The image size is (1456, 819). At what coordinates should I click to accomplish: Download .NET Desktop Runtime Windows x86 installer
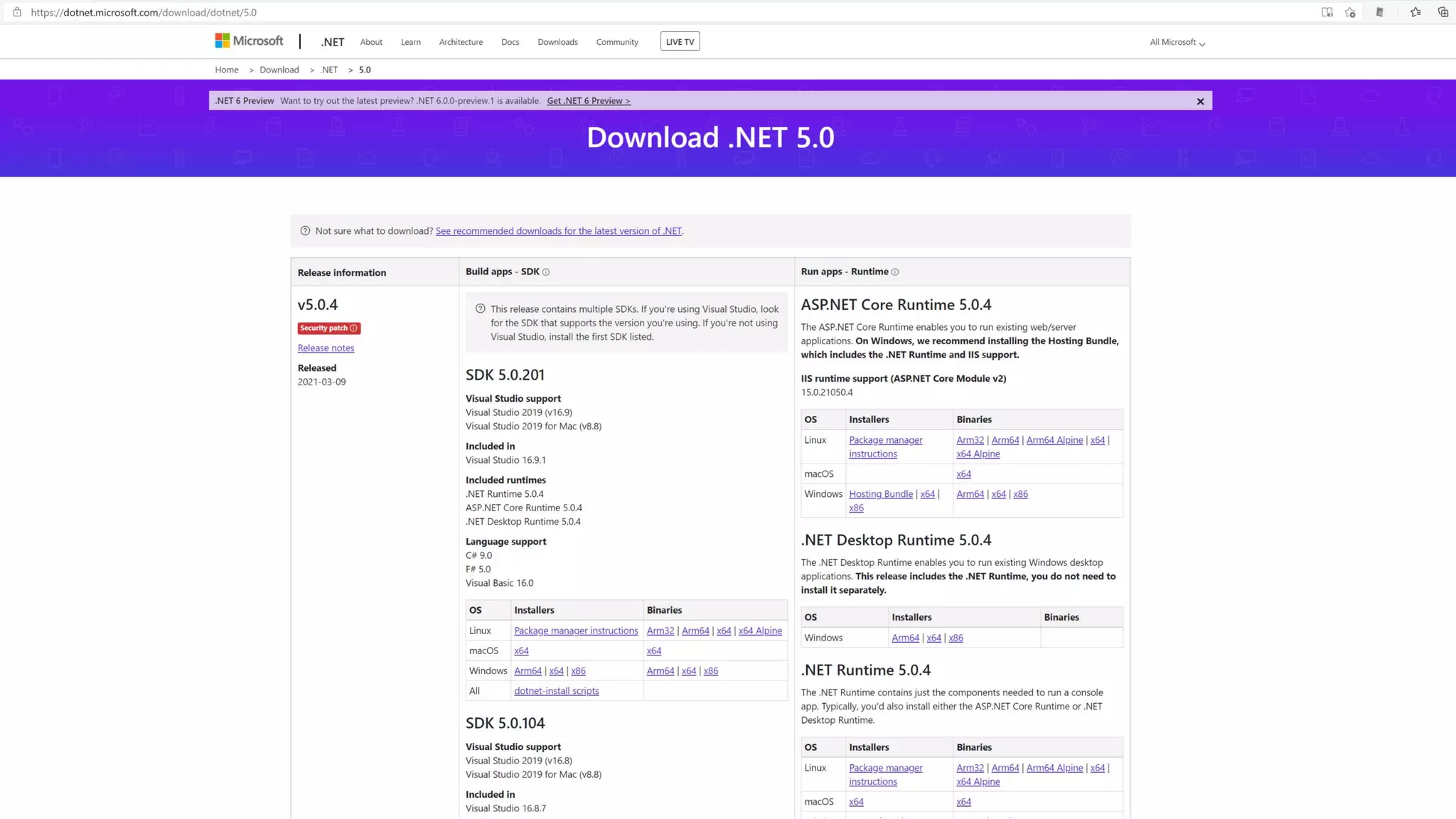(x=955, y=638)
